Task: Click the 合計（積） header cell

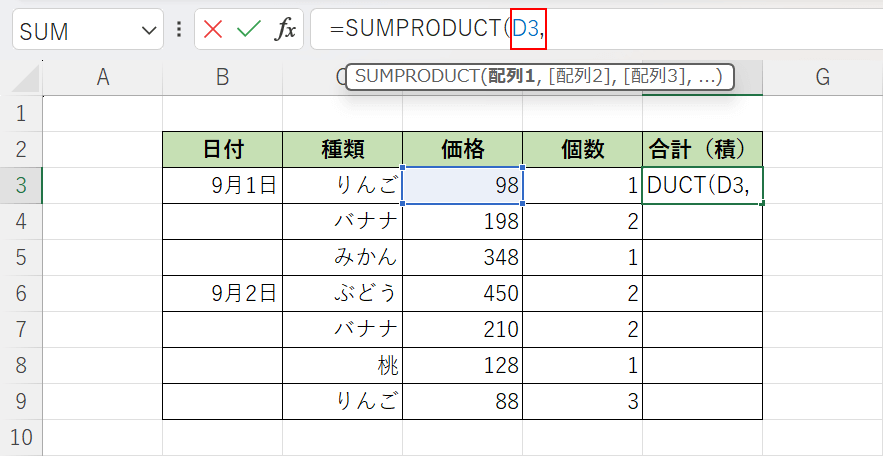Action: pyautogui.click(x=702, y=149)
